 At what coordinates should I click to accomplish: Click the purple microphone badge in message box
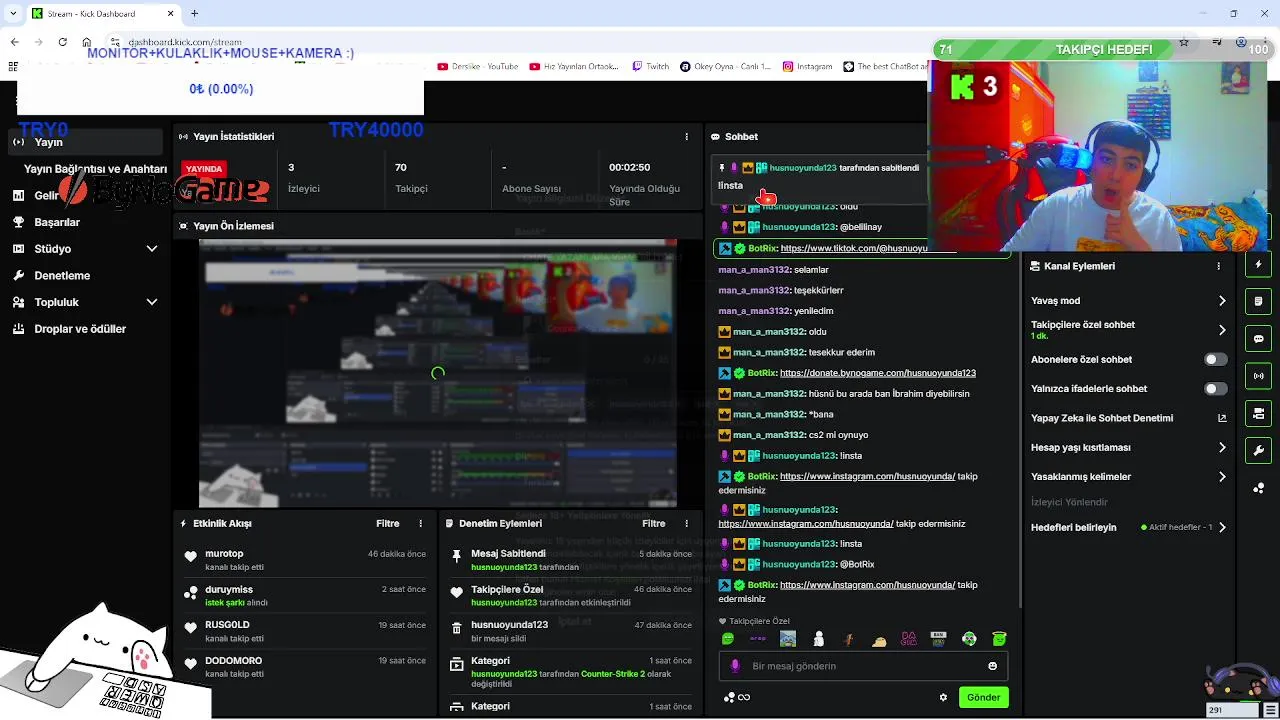point(735,666)
